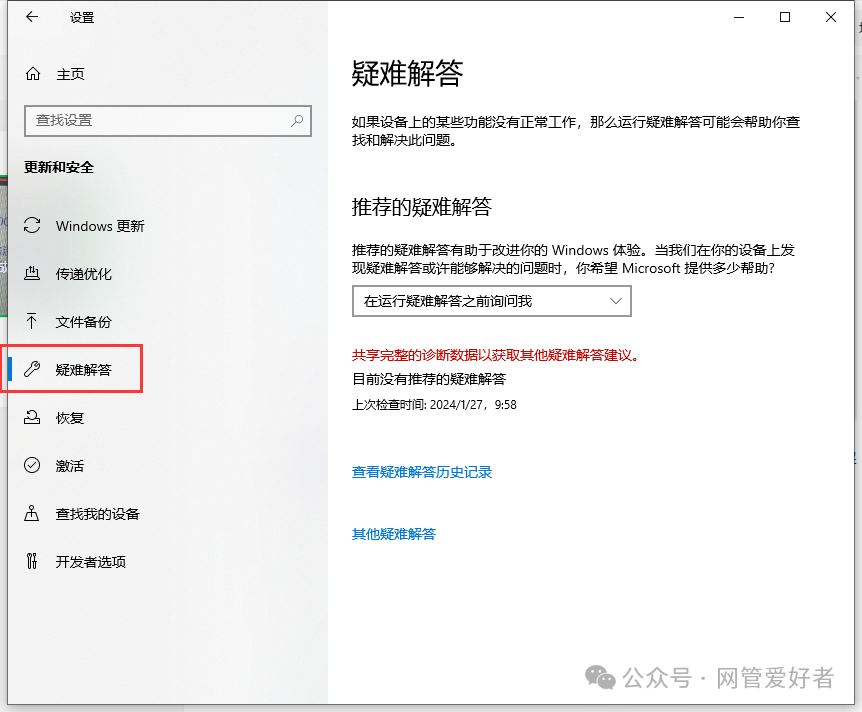The width and height of the screenshot is (862, 712).
Task: Navigate to 查找我的设备
Action: pos(98,514)
